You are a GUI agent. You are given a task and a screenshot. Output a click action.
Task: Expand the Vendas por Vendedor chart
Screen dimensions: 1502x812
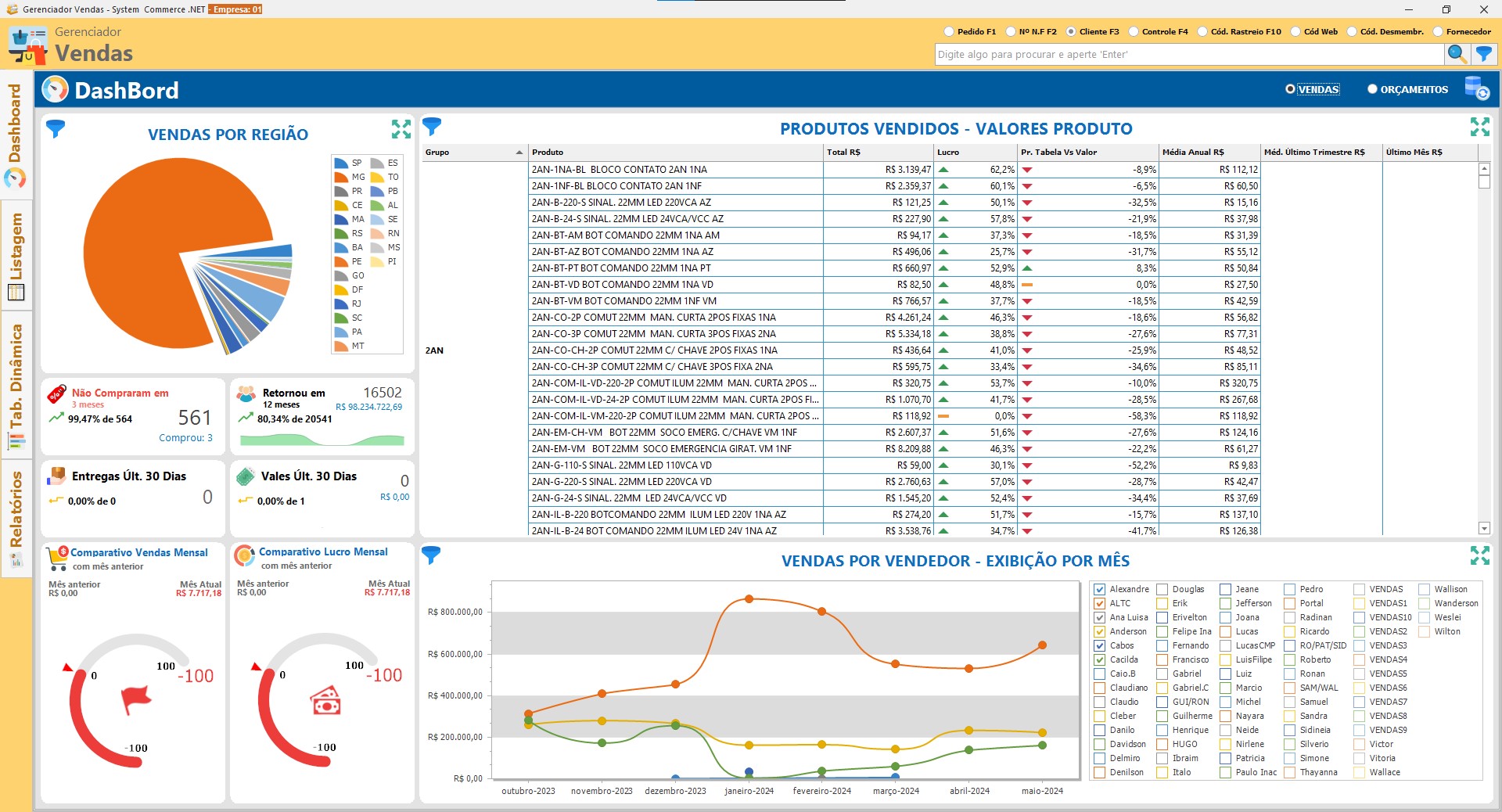pyautogui.click(x=1479, y=555)
